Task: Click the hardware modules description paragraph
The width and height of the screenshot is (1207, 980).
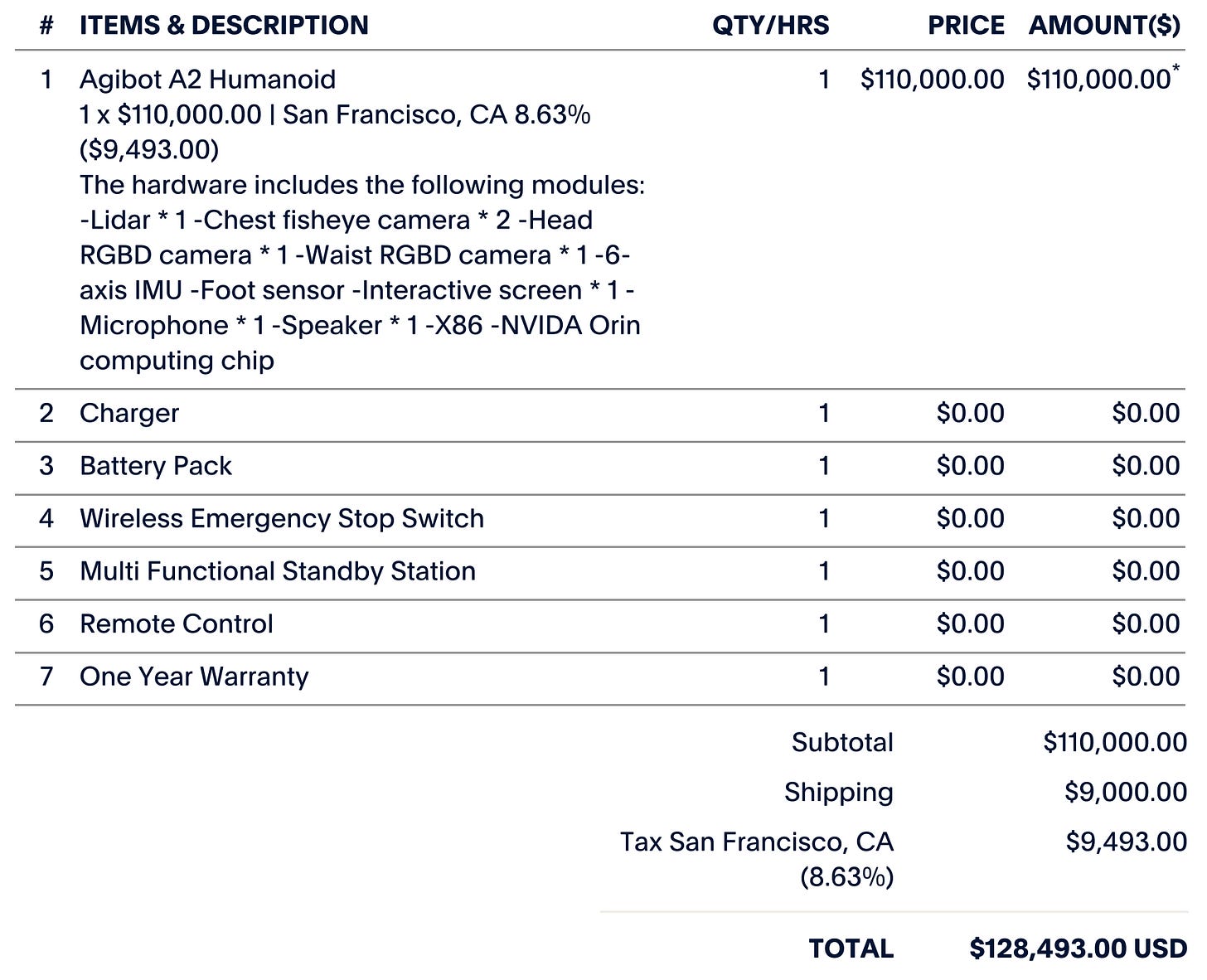Action: coord(361,273)
